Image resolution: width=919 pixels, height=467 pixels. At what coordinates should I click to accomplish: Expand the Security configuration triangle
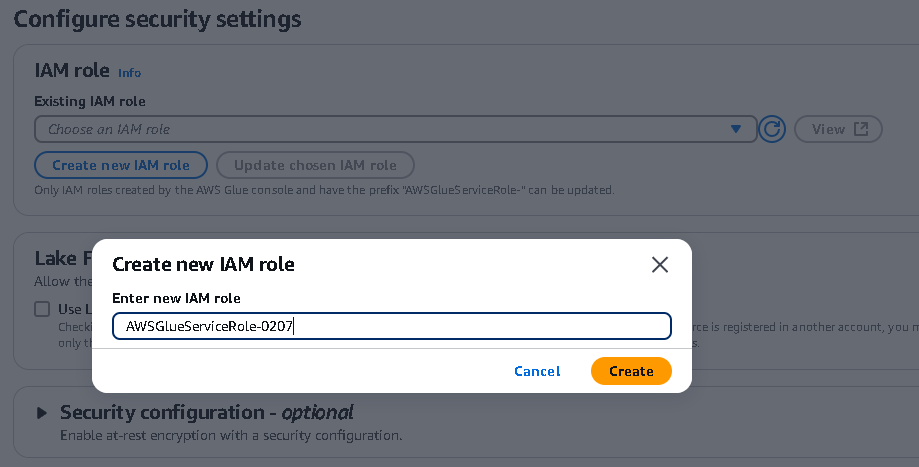tap(42, 412)
